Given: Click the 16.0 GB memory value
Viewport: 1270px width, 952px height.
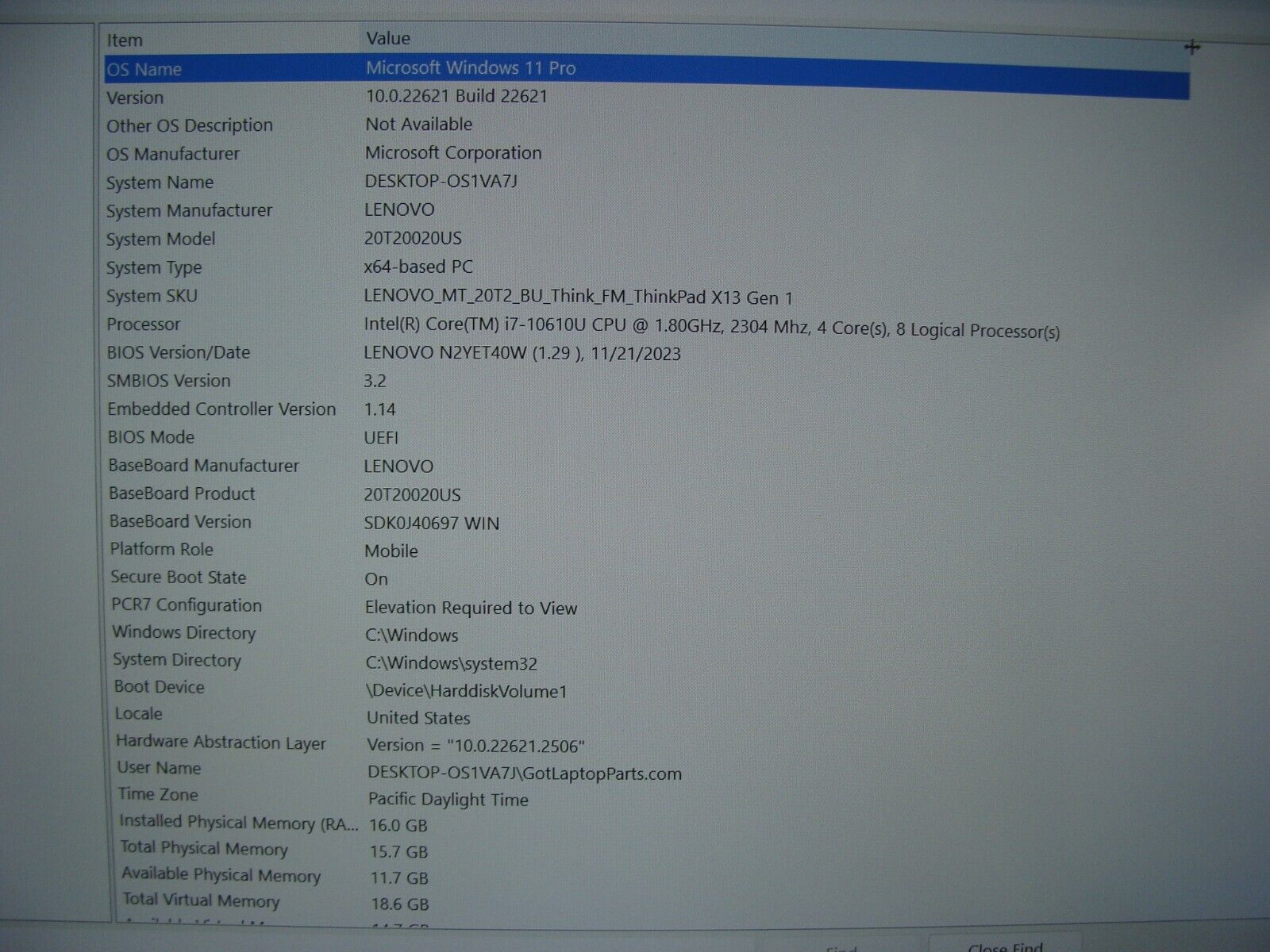Looking at the screenshot, I should pyautogui.click(x=398, y=825).
